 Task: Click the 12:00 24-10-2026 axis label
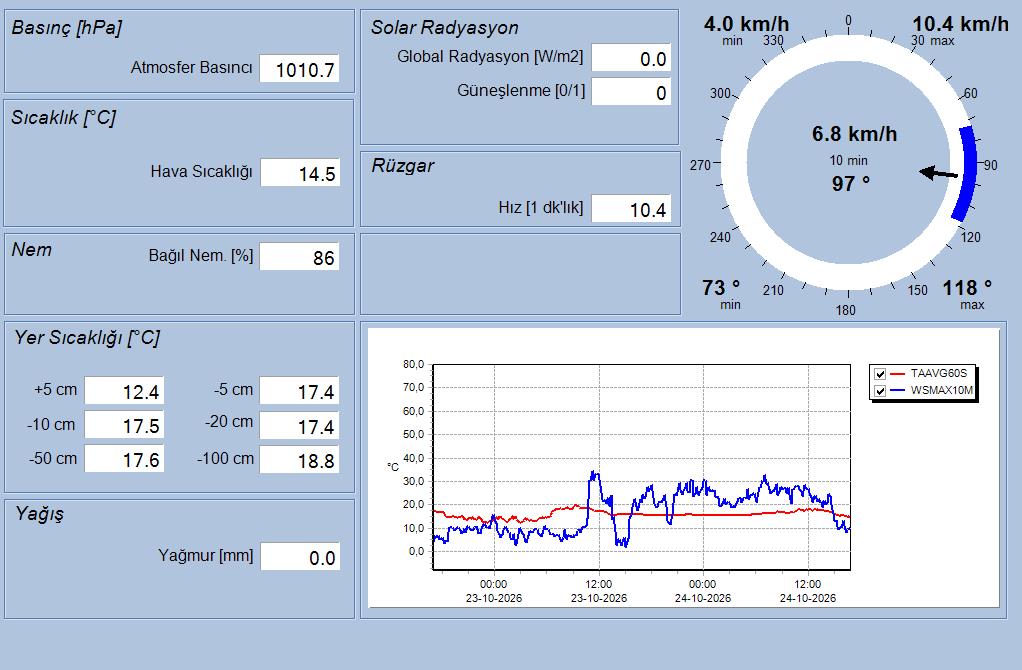pos(808,591)
